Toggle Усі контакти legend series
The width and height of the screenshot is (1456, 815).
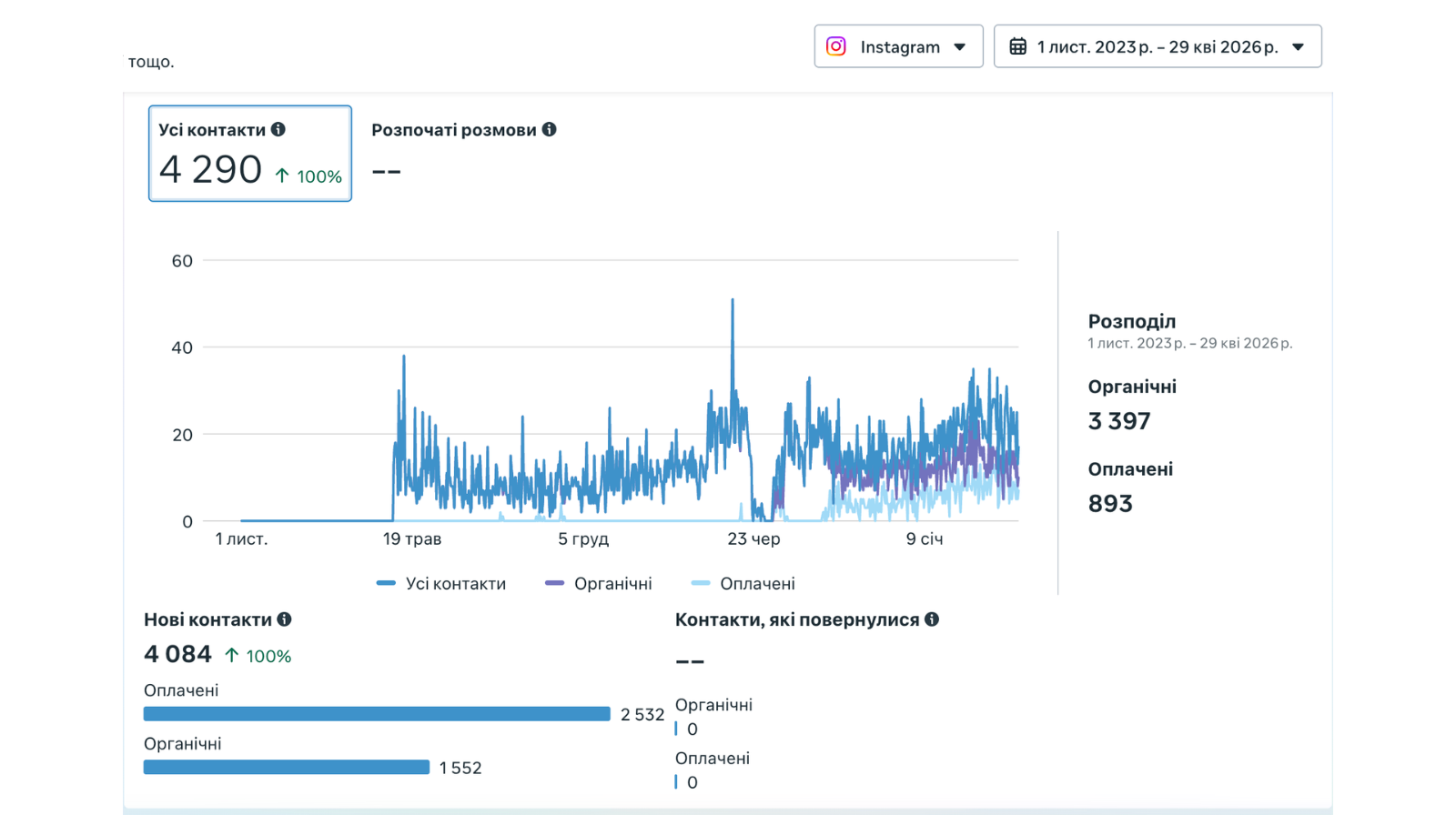441,584
